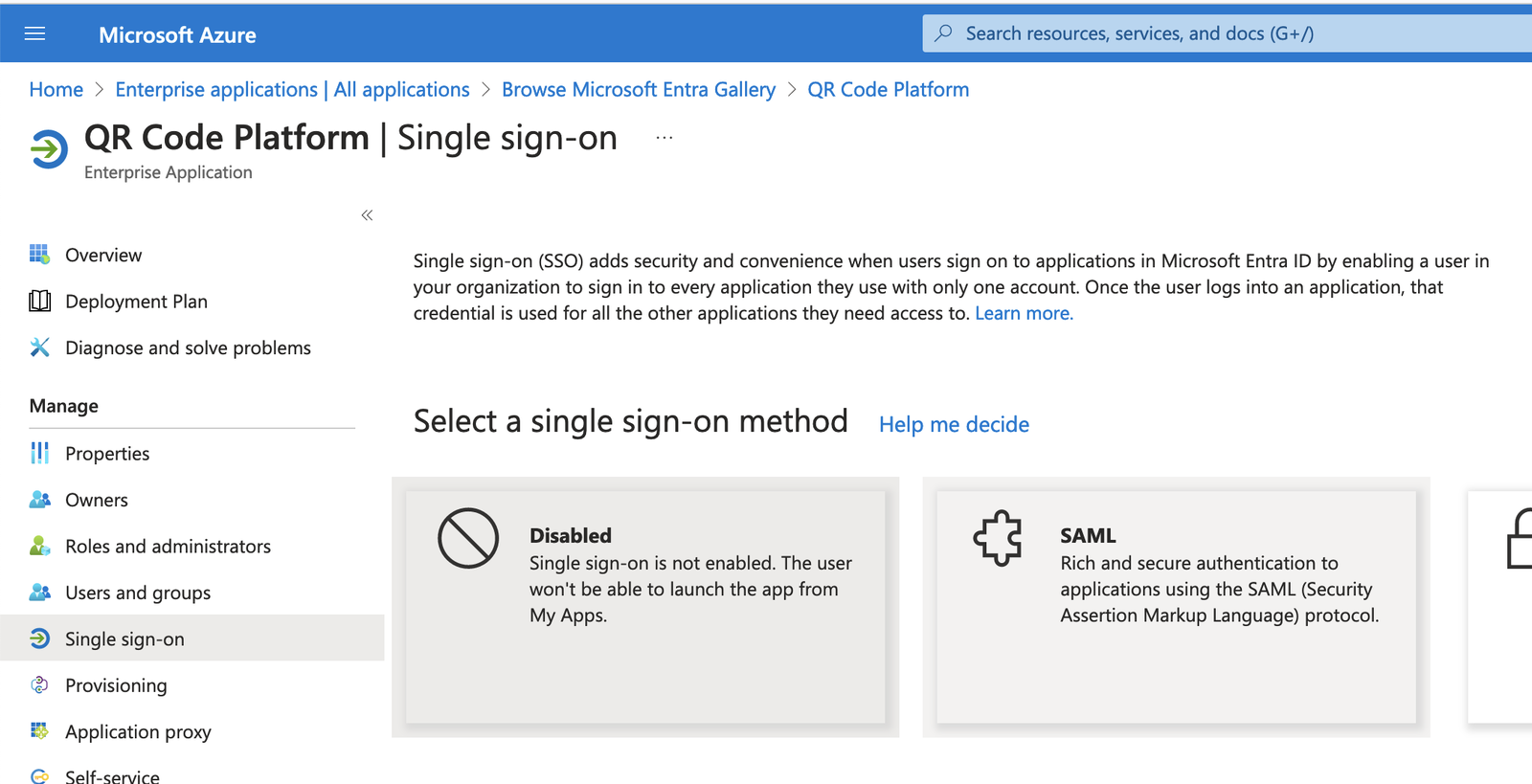Click the Overview grid icon
Image resolution: width=1532 pixels, height=784 pixels.
pyautogui.click(x=39, y=255)
